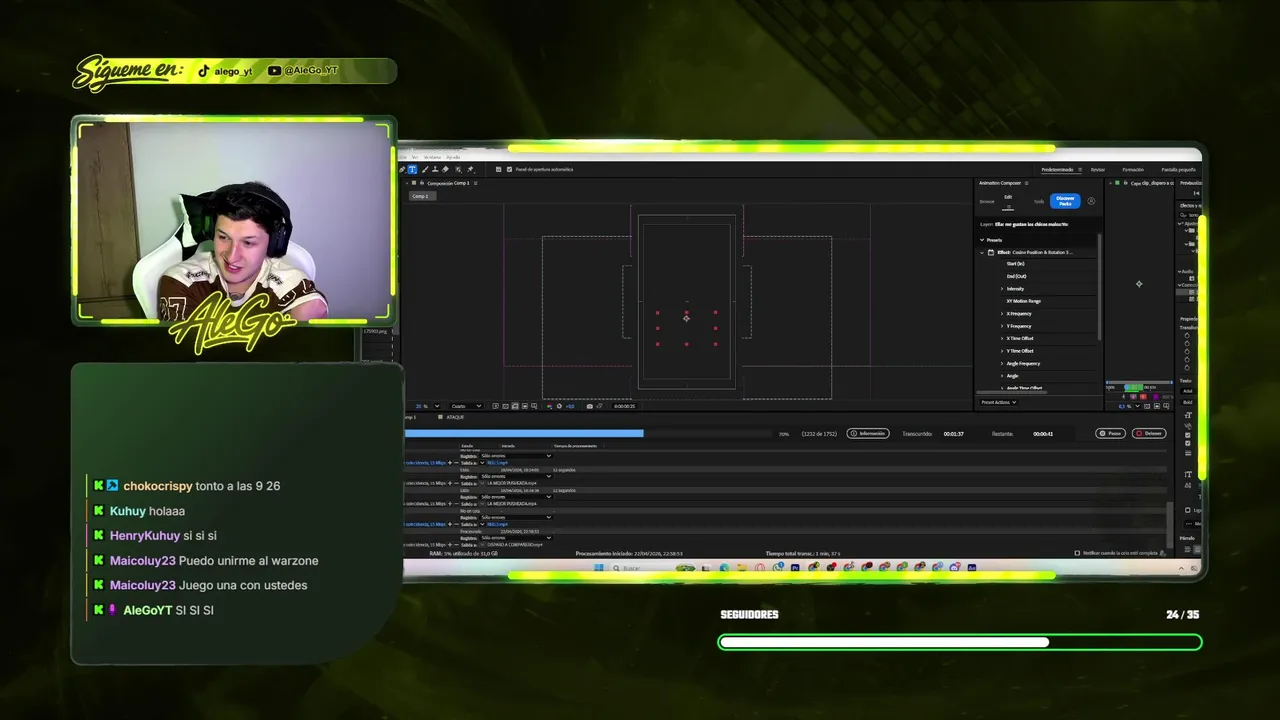Click the blue render progress bar
Viewport: 1280px width, 720px height.
pos(524,433)
